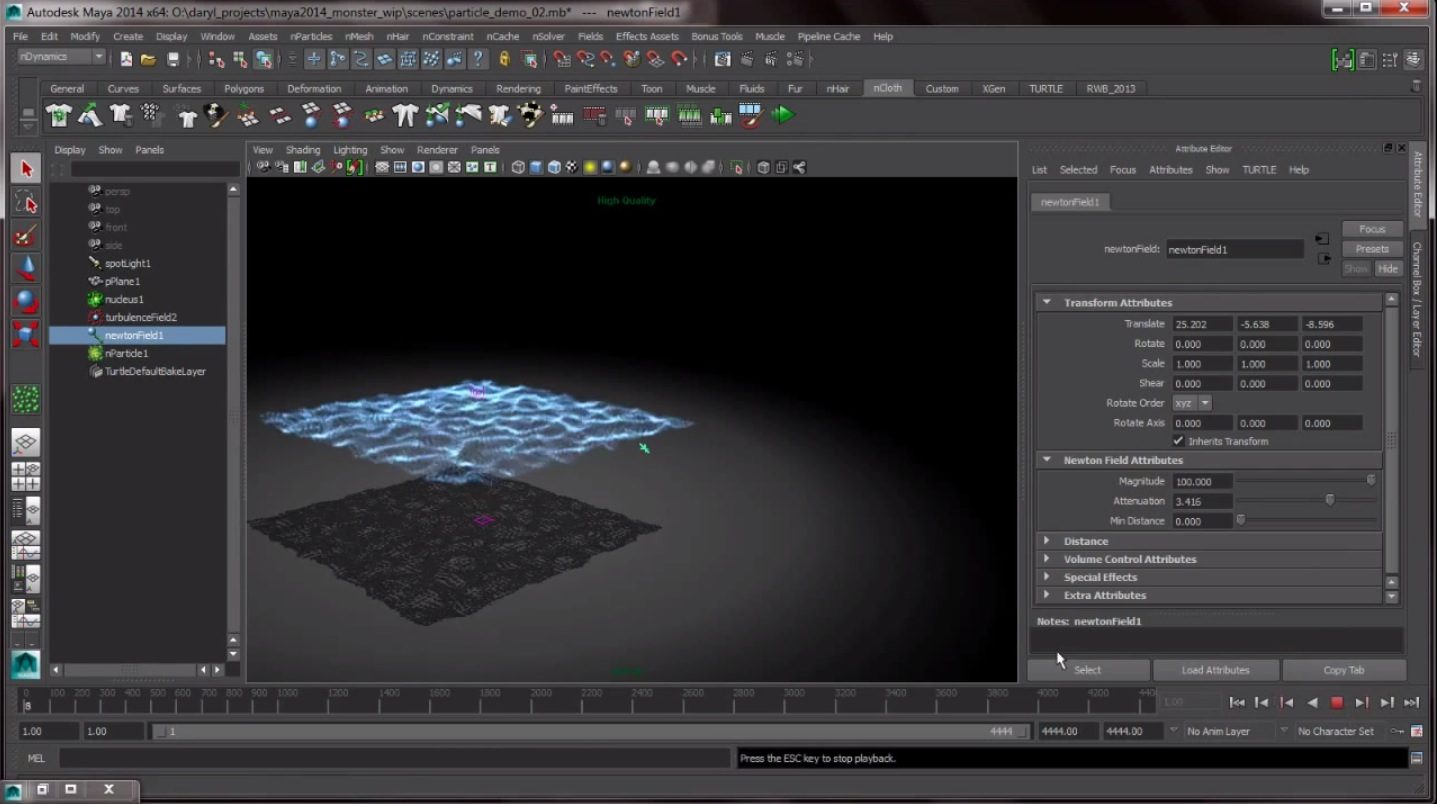
Task: Select turbulenceField2 in the Outliner
Action: coord(140,317)
